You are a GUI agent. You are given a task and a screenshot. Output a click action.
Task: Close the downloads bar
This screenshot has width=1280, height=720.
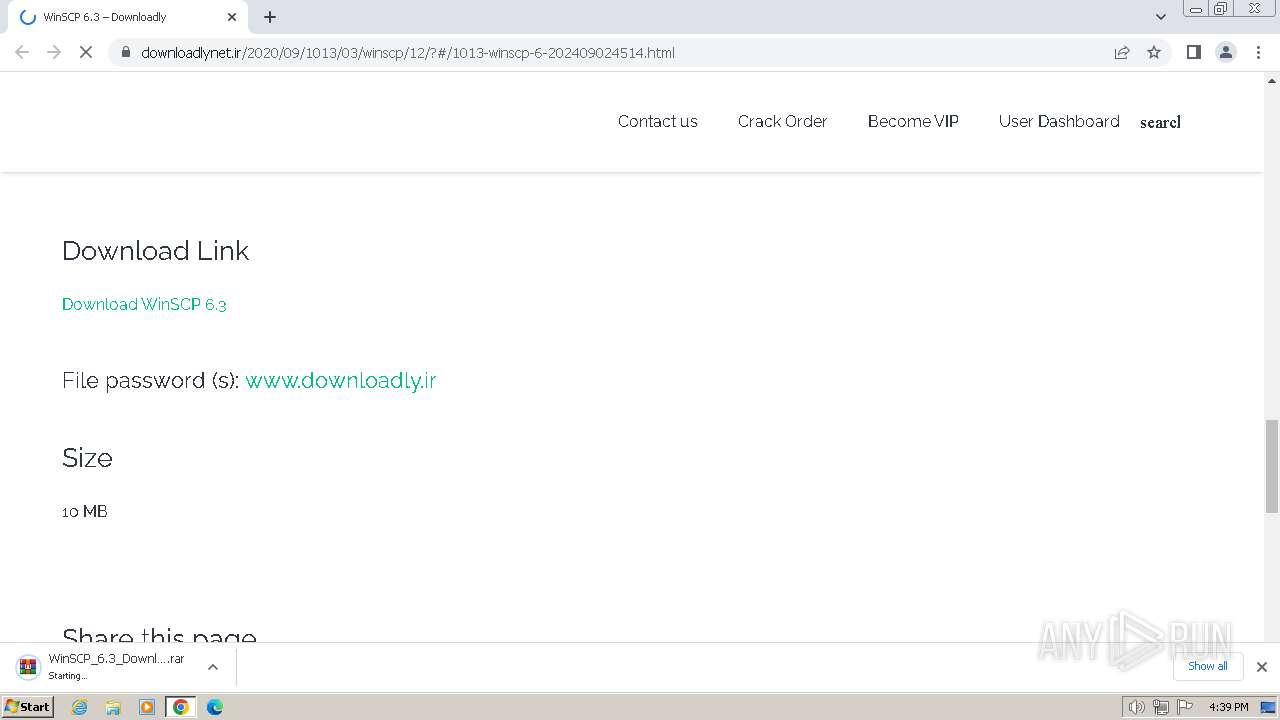pyautogui.click(x=1262, y=667)
